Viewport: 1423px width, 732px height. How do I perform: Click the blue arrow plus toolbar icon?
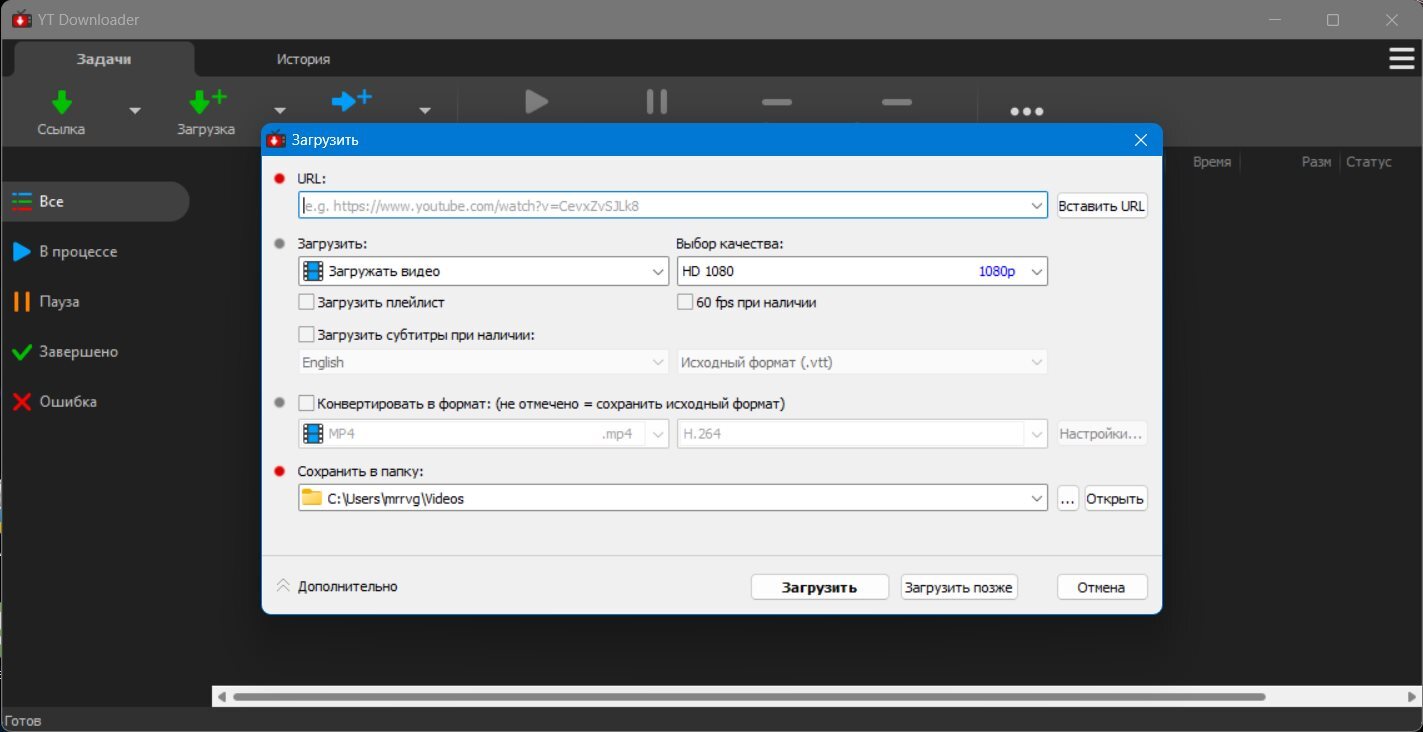[351, 100]
